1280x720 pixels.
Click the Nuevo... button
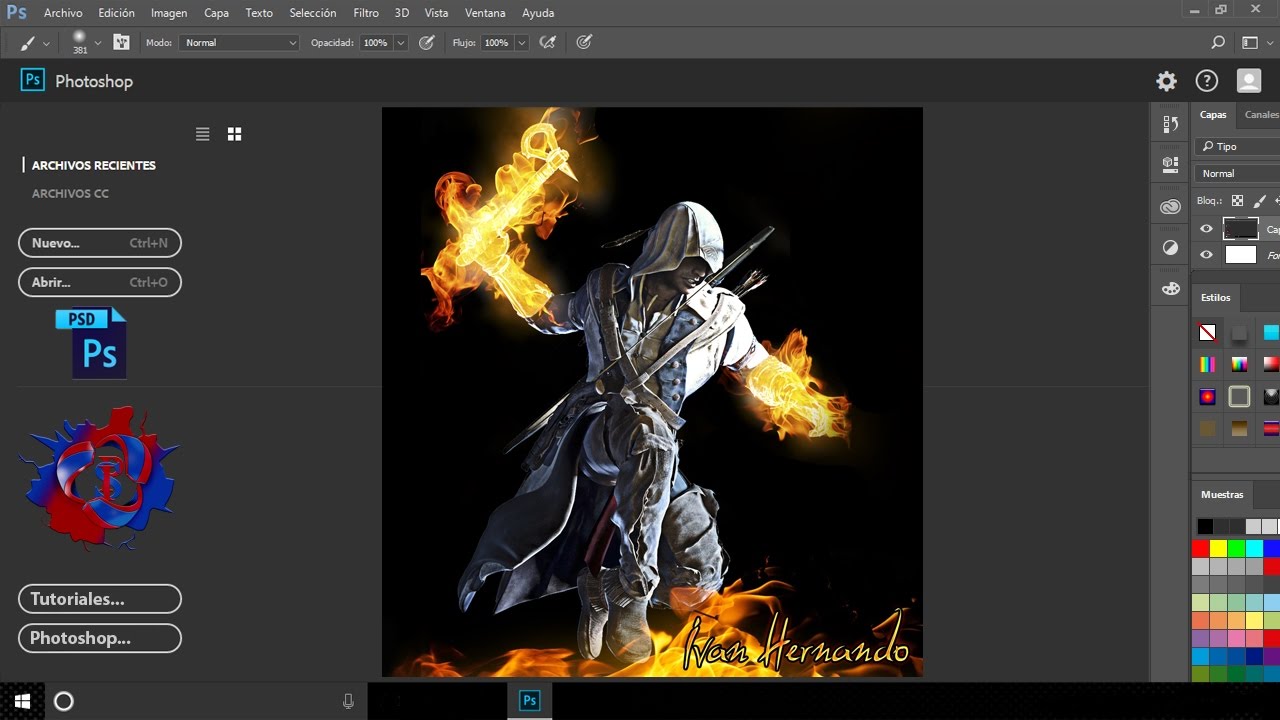100,243
